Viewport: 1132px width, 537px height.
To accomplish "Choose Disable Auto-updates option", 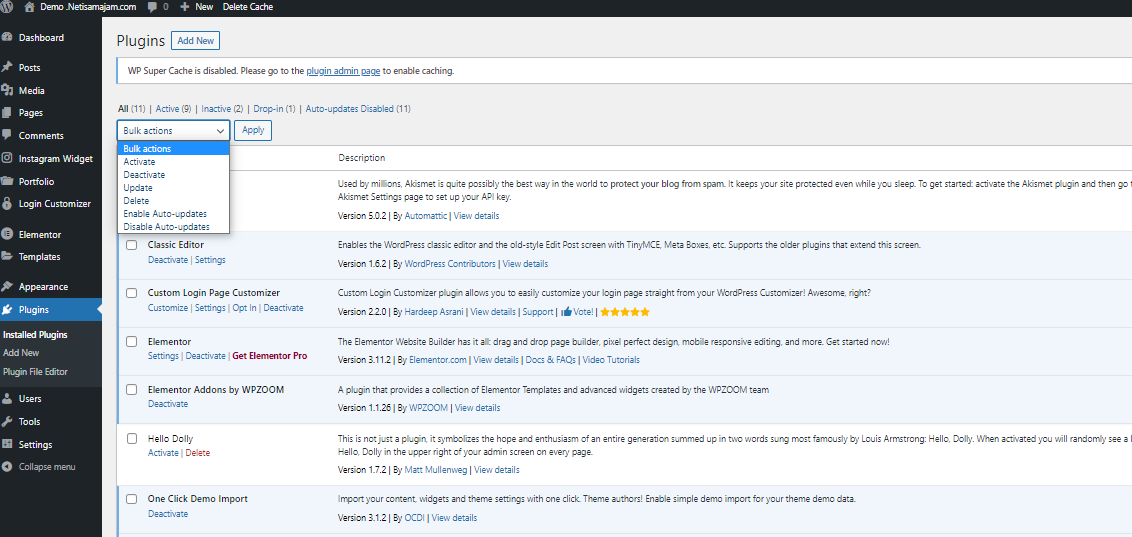I will click(x=173, y=227).
